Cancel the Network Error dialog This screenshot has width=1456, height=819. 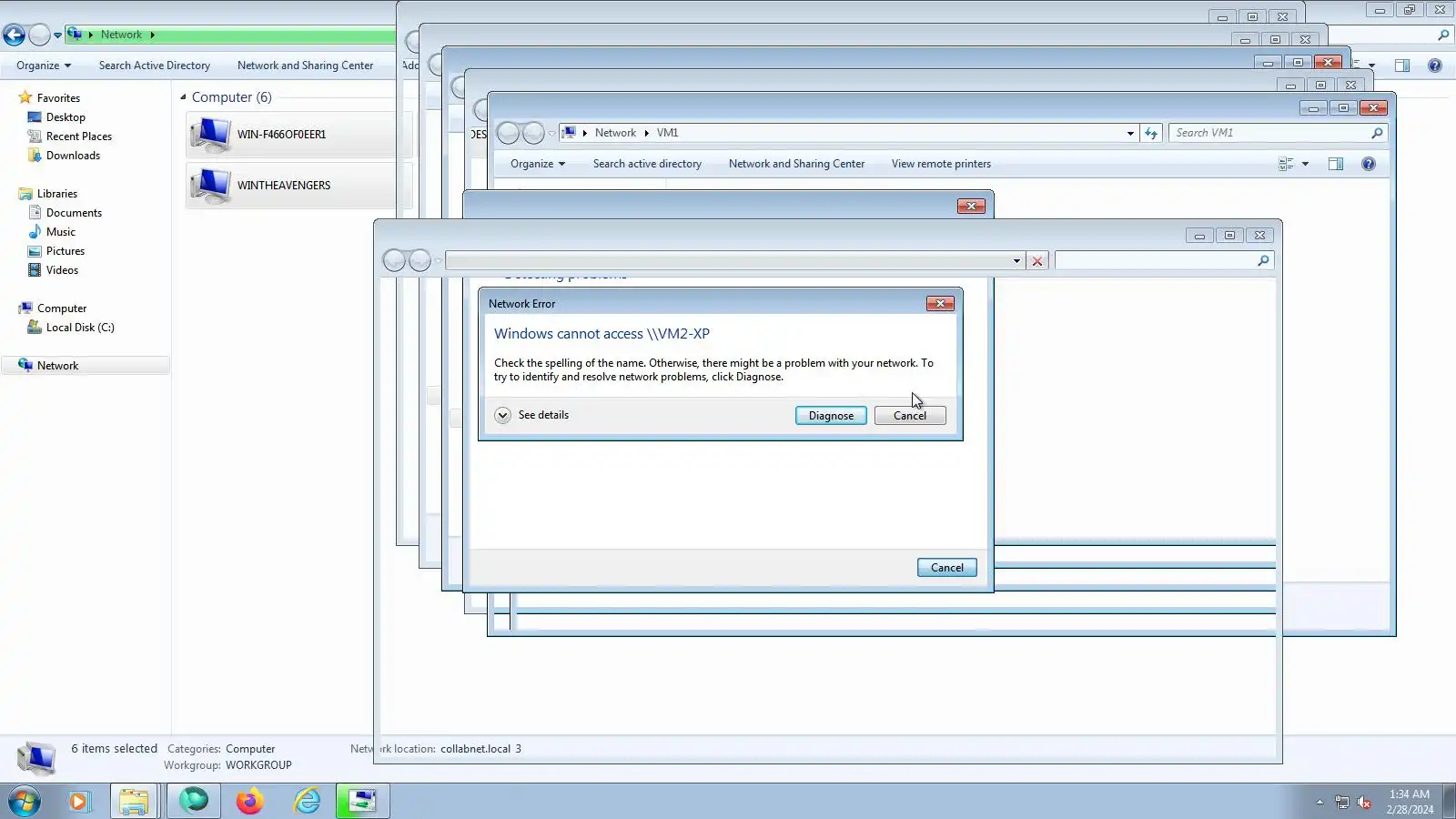coord(910,416)
